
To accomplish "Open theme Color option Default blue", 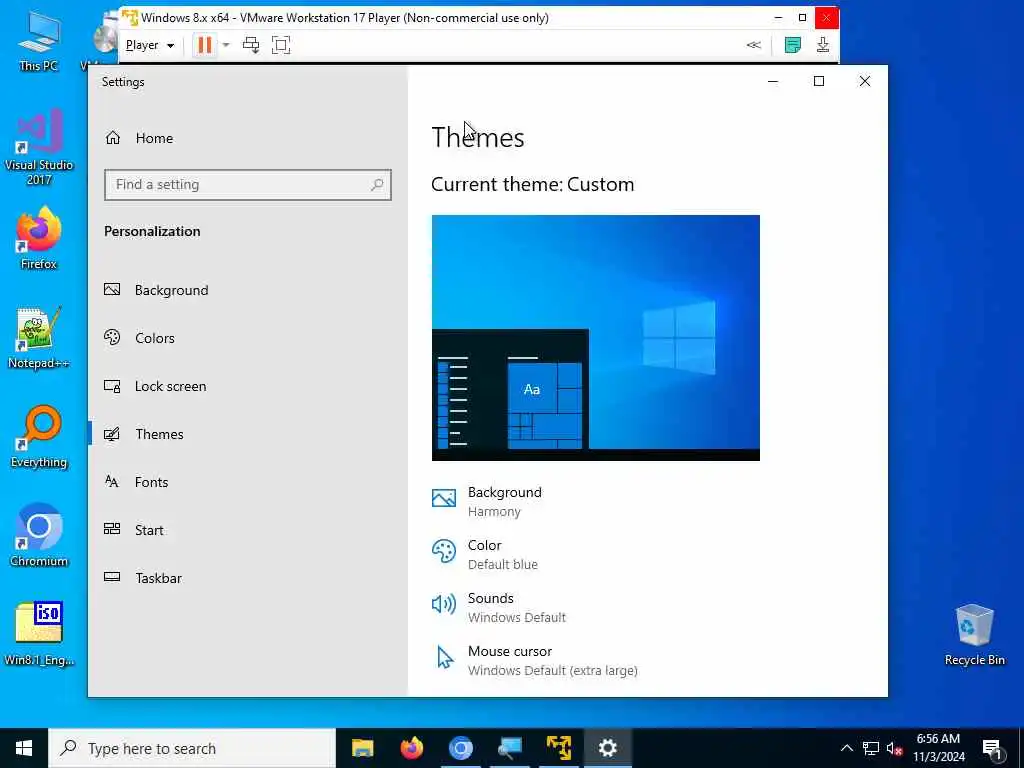I will (x=485, y=554).
